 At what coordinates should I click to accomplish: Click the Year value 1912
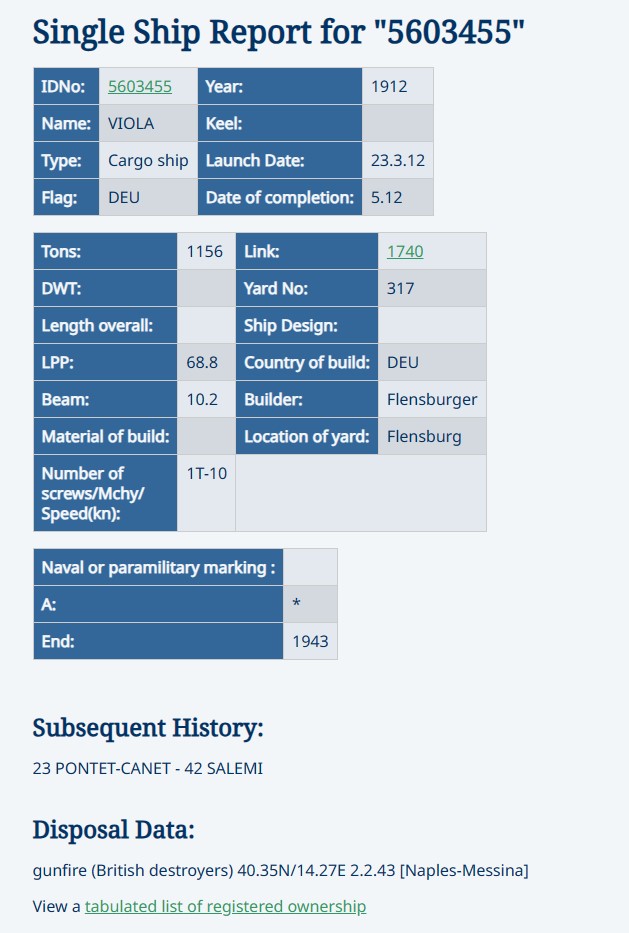tap(389, 87)
